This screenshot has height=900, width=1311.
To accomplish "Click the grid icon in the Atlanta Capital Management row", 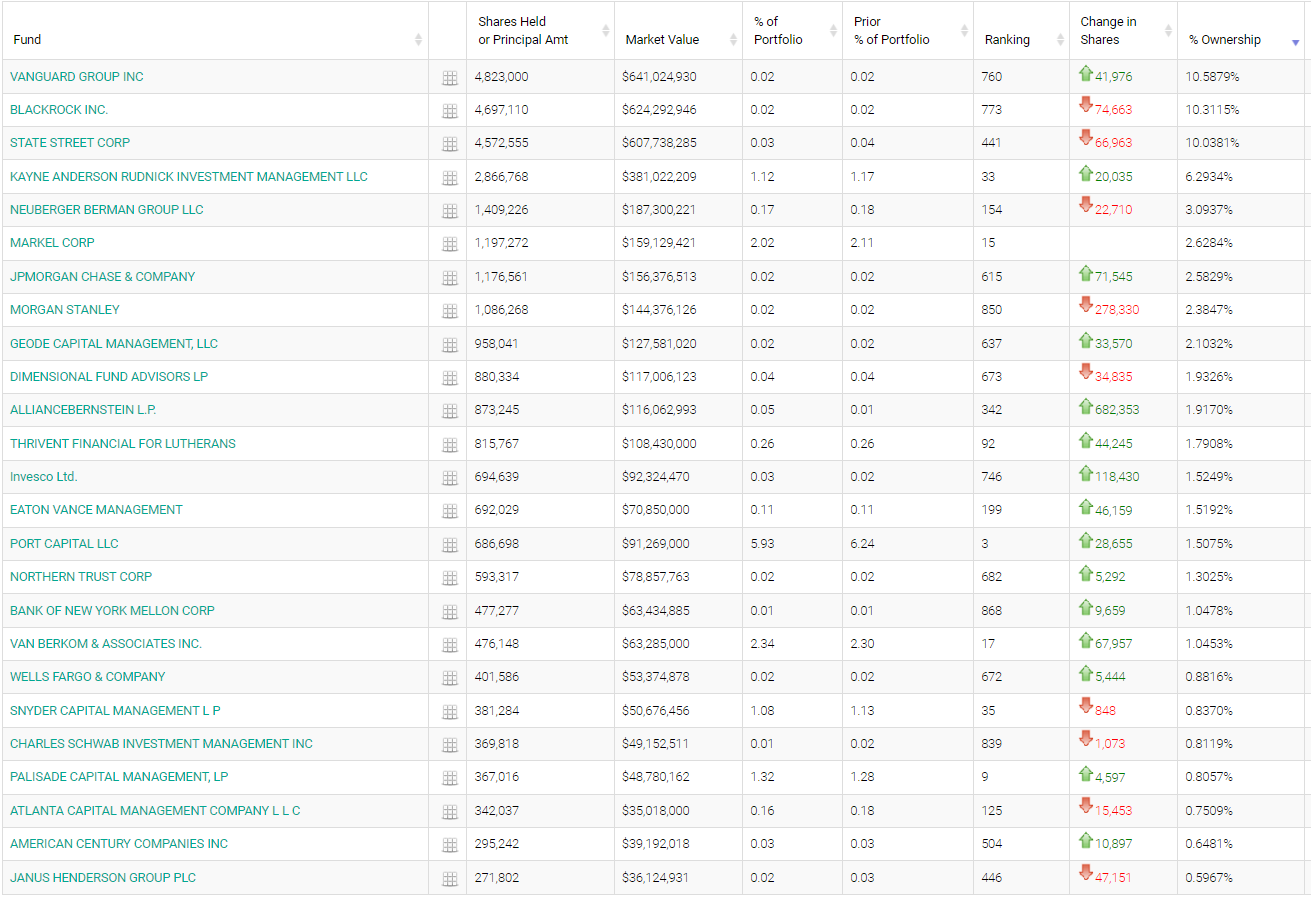I will pos(450,812).
